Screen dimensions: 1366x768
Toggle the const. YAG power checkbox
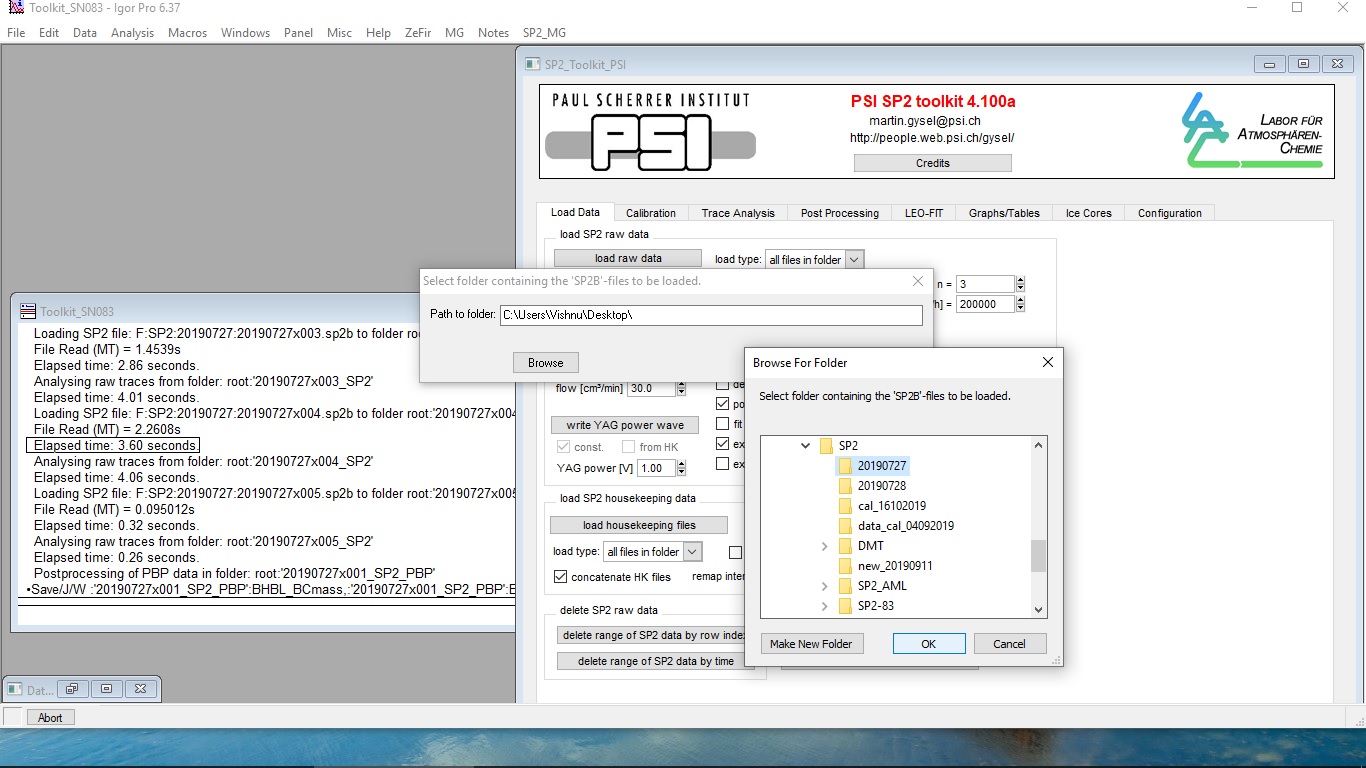(x=563, y=447)
